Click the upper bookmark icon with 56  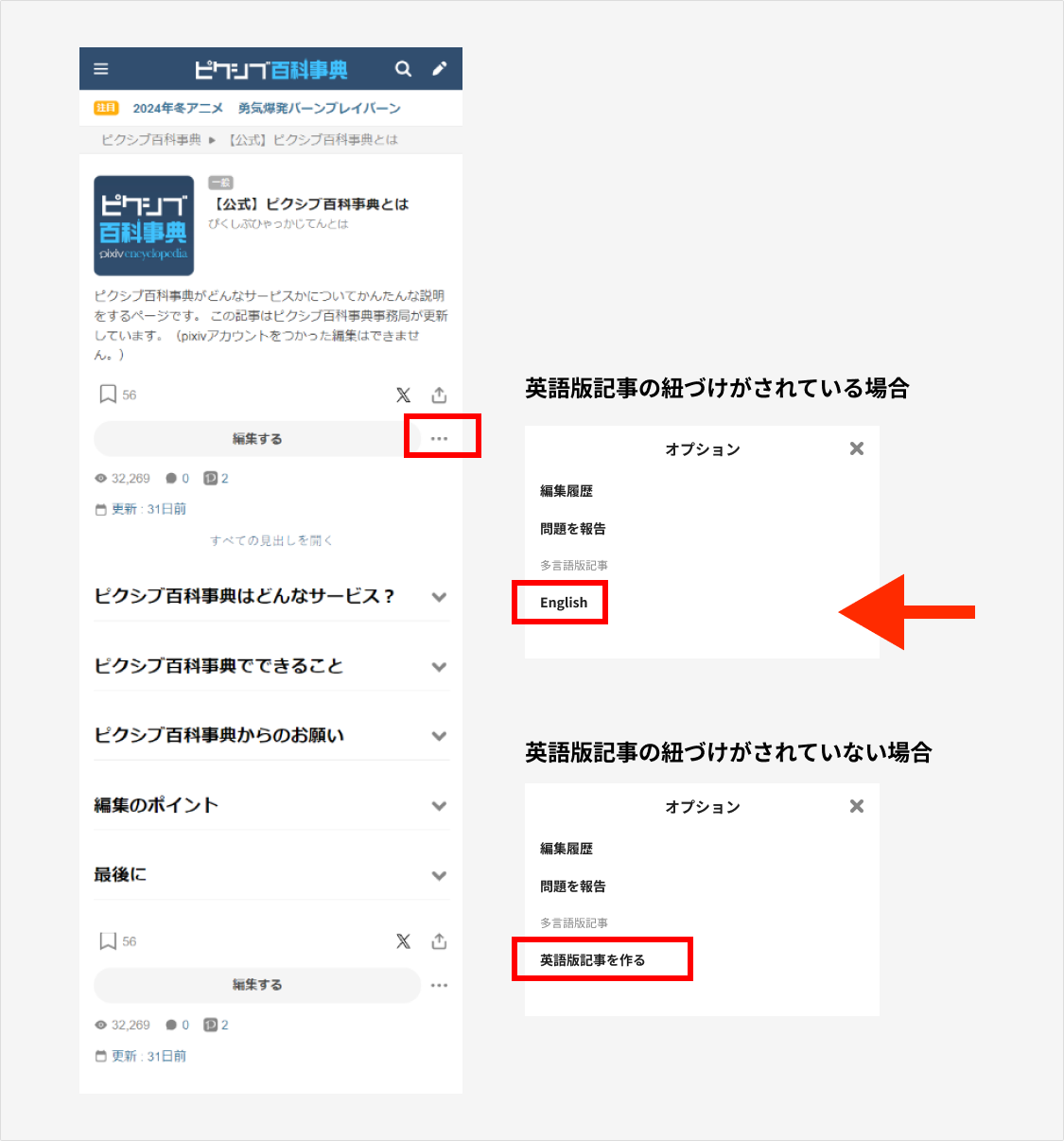(108, 395)
